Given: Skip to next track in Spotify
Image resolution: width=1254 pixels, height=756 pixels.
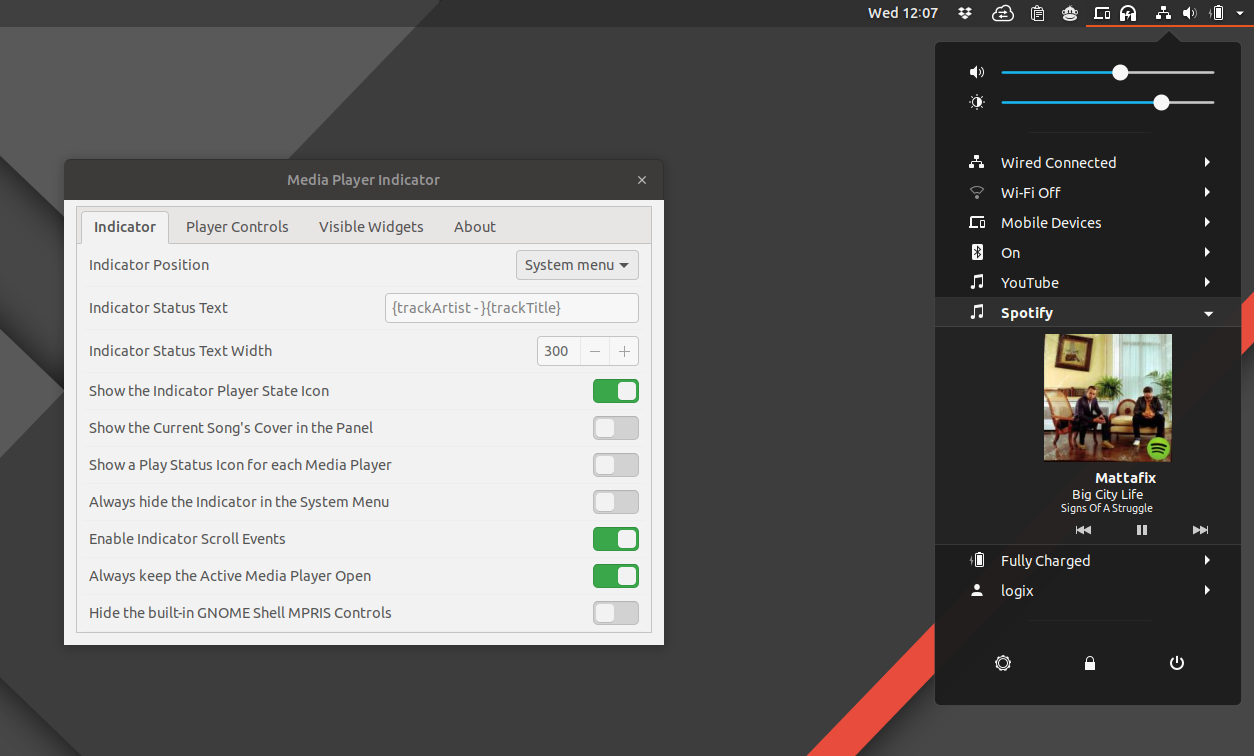Looking at the screenshot, I should coord(1201,530).
